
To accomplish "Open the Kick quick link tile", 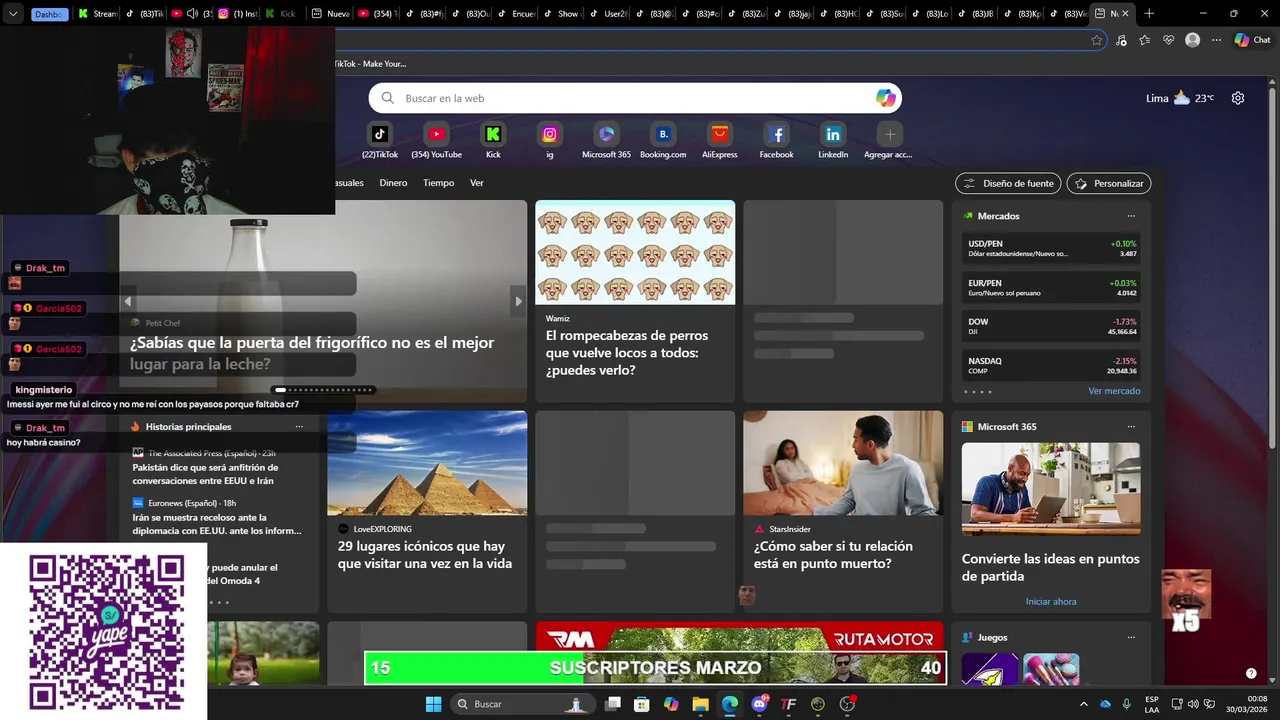I will [x=493, y=139].
